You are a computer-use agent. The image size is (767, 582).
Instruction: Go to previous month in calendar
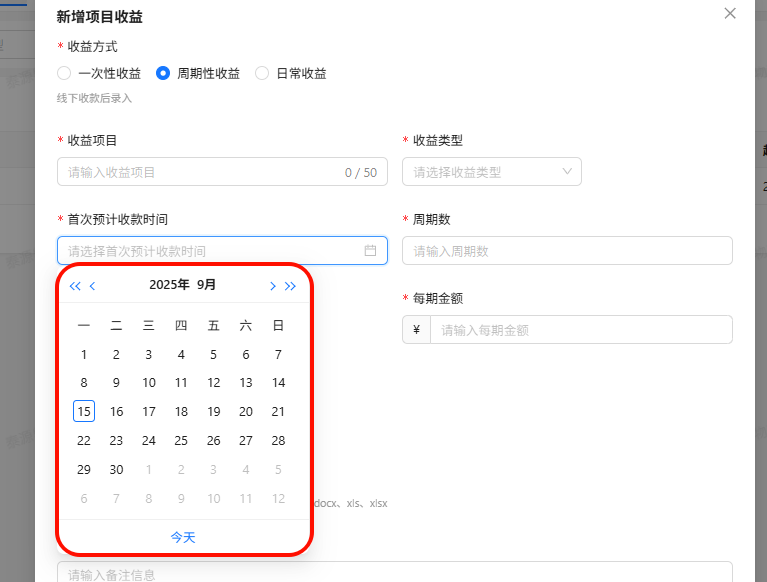pyautogui.click(x=93, y=286)
